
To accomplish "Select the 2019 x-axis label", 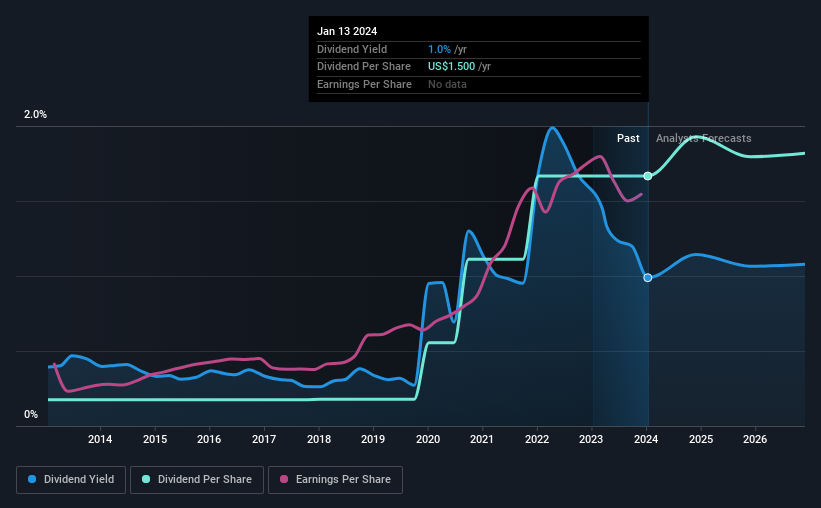I will click(373, 439).
